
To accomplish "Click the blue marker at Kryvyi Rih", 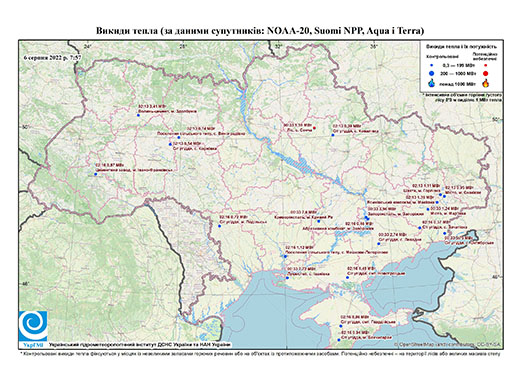I will (319, 221).
